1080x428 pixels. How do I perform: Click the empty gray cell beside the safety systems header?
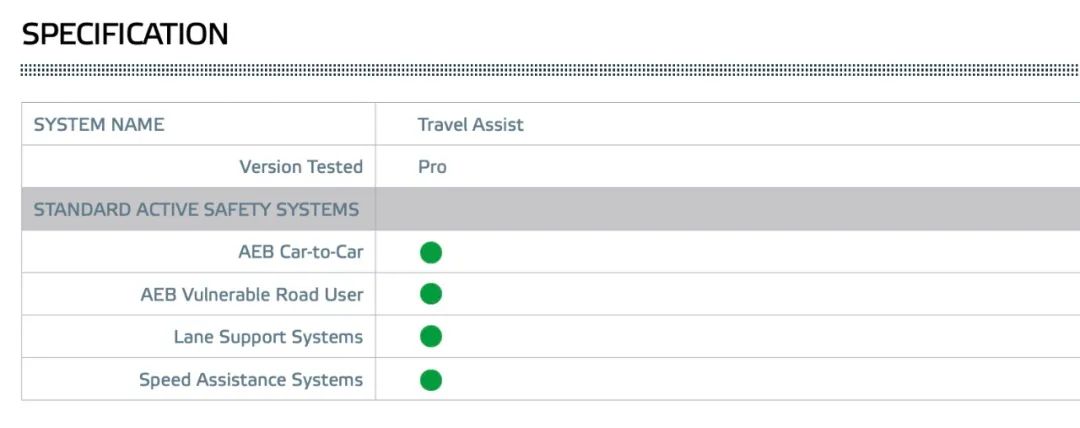727,209
